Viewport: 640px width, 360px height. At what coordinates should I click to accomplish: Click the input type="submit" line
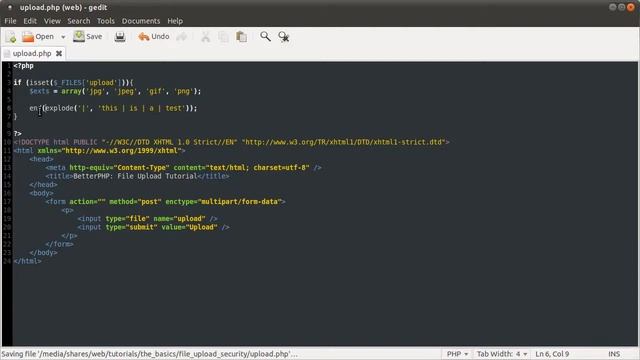(x=153, y=227)
